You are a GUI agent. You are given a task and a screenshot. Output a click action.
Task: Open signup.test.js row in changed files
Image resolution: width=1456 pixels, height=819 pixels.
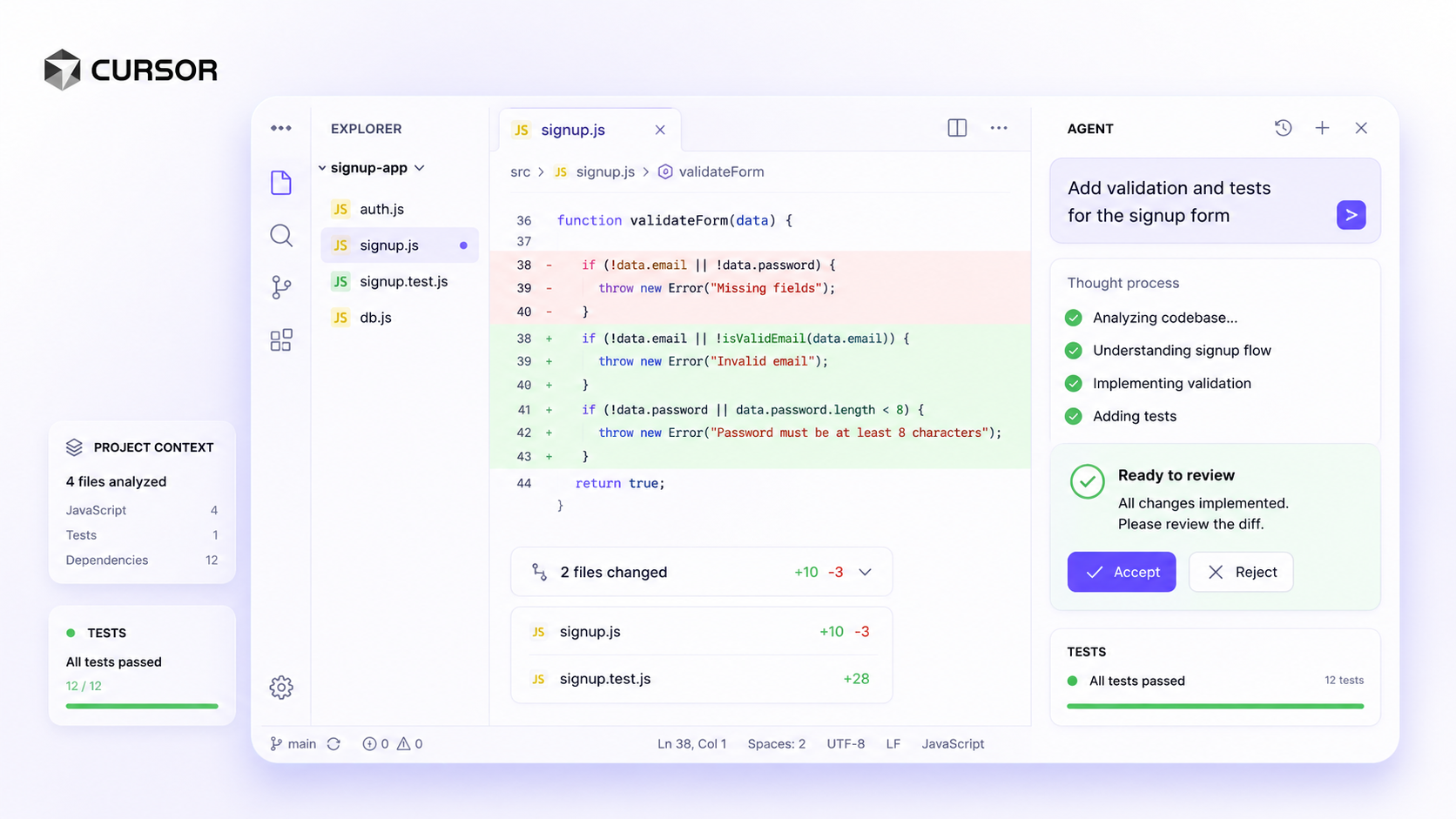click(701, 679)
